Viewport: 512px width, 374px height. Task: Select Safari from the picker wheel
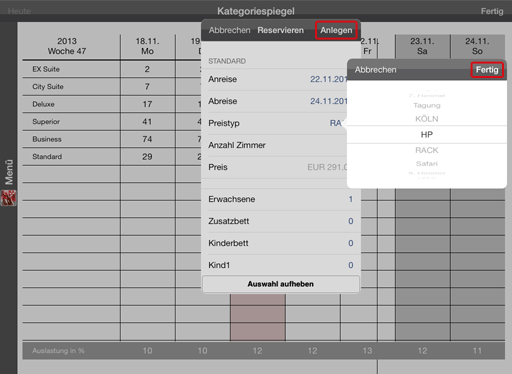427,164
